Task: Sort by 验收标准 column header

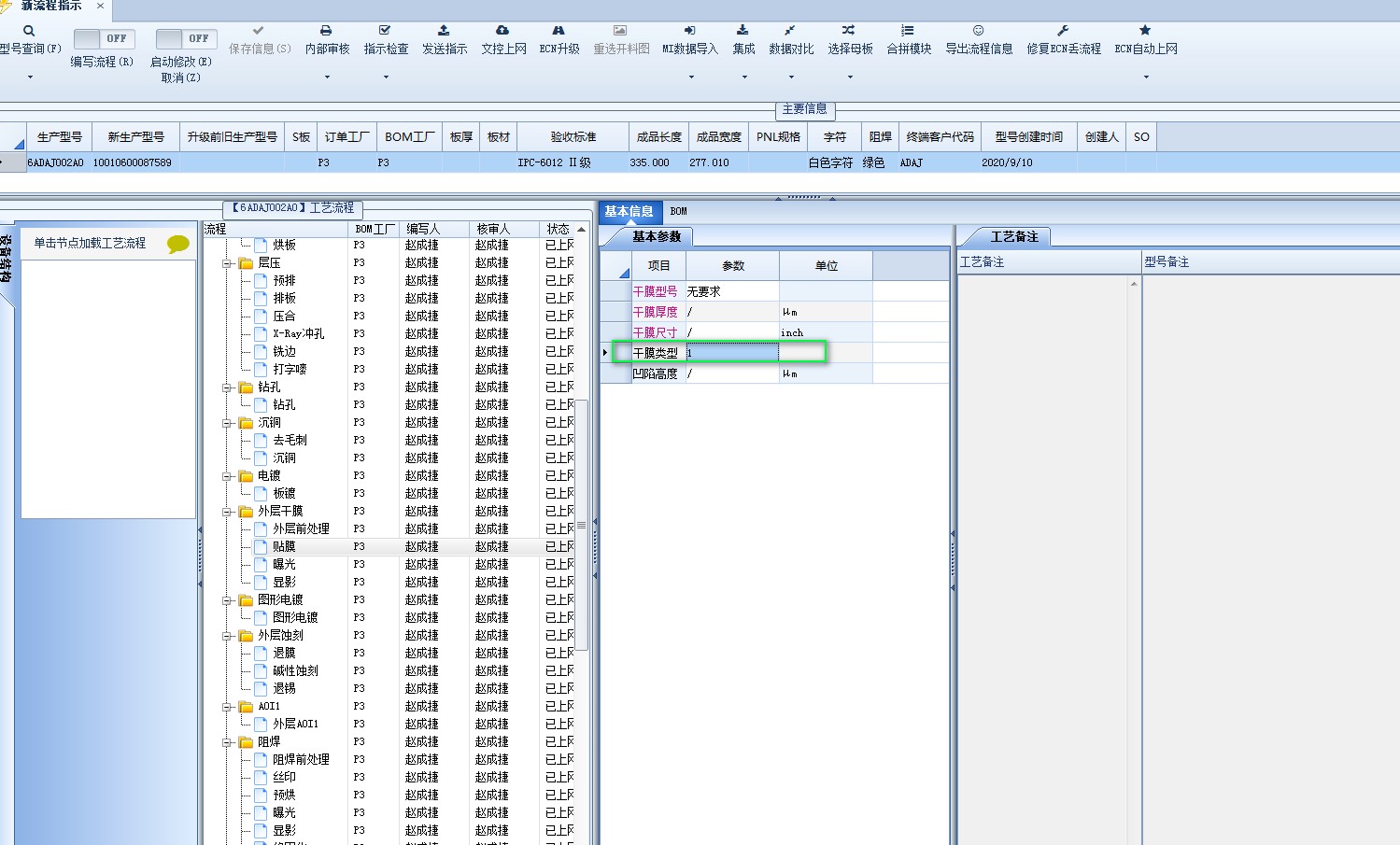Action: 573,136
